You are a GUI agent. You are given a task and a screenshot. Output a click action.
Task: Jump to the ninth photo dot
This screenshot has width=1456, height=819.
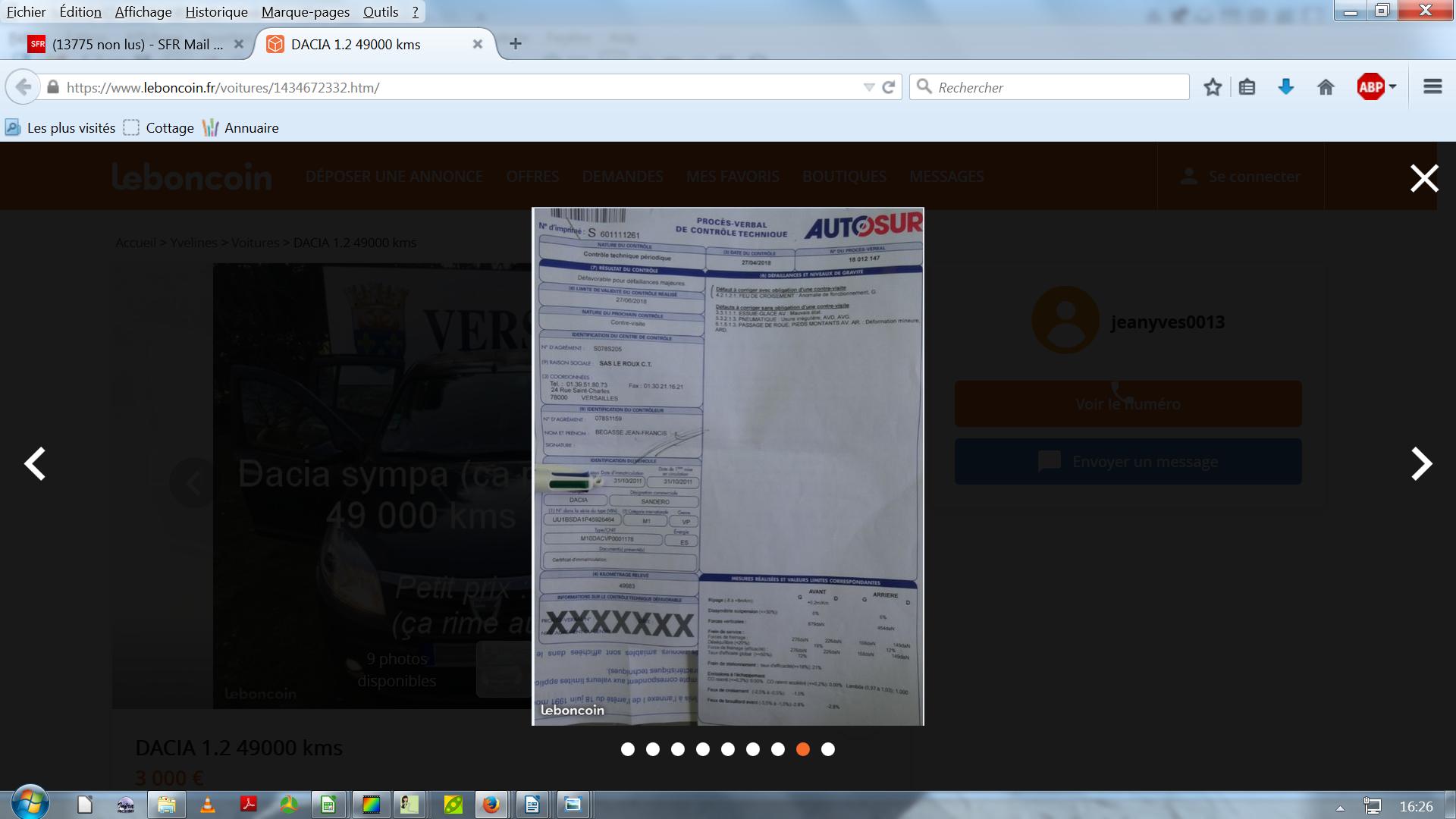pyautogui.click(x=827, y=749)
